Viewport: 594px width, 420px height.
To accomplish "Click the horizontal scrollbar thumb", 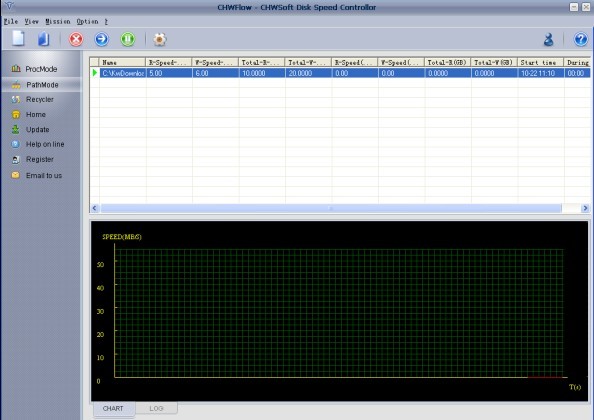I will [331, 208].
